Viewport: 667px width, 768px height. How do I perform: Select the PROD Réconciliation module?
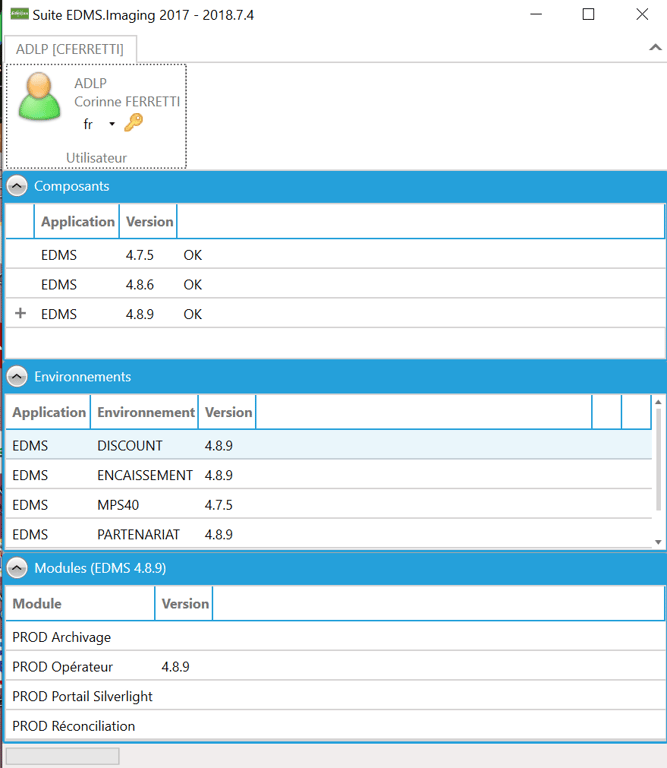click(335, 726)
